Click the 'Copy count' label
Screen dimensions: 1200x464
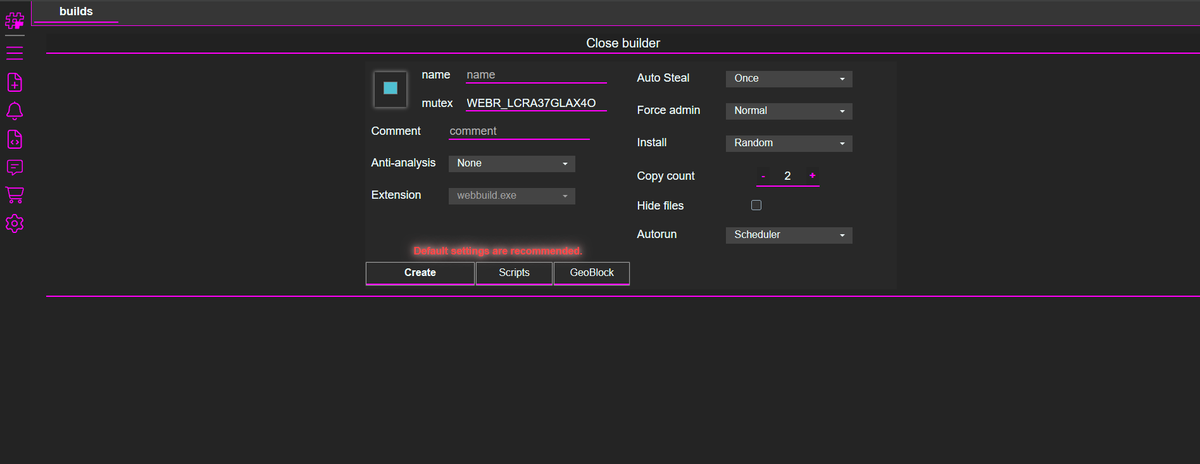(666, 176)
